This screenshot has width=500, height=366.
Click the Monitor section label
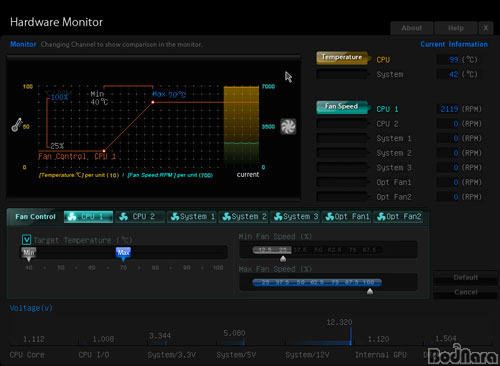tap(23, 44)
